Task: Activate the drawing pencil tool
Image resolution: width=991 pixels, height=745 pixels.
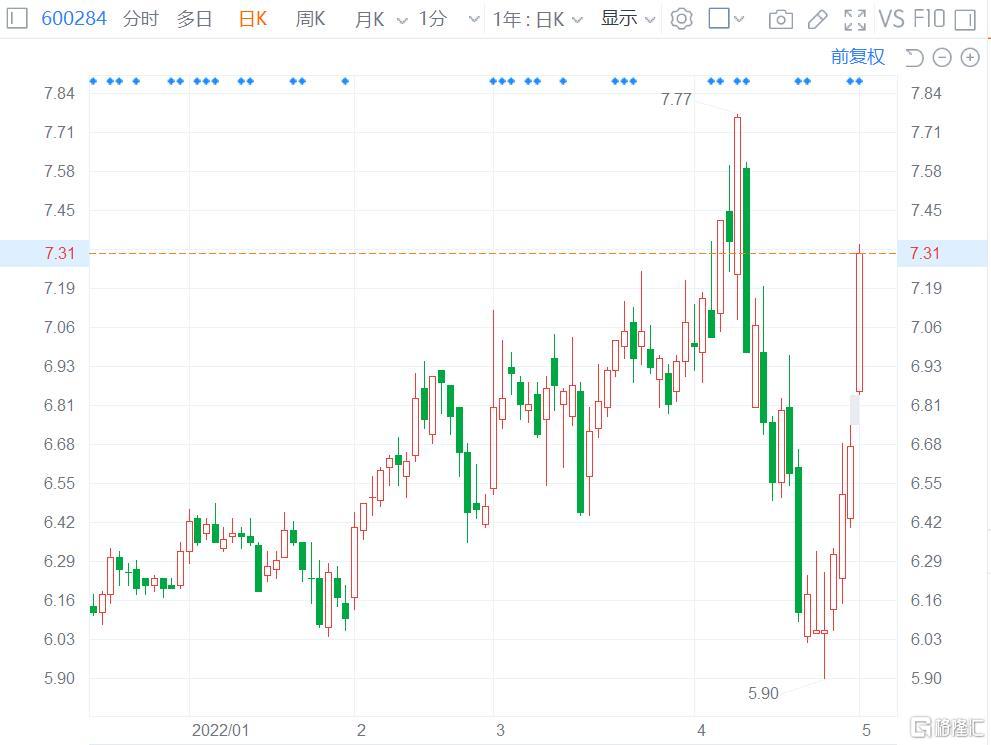Action: 818,20
